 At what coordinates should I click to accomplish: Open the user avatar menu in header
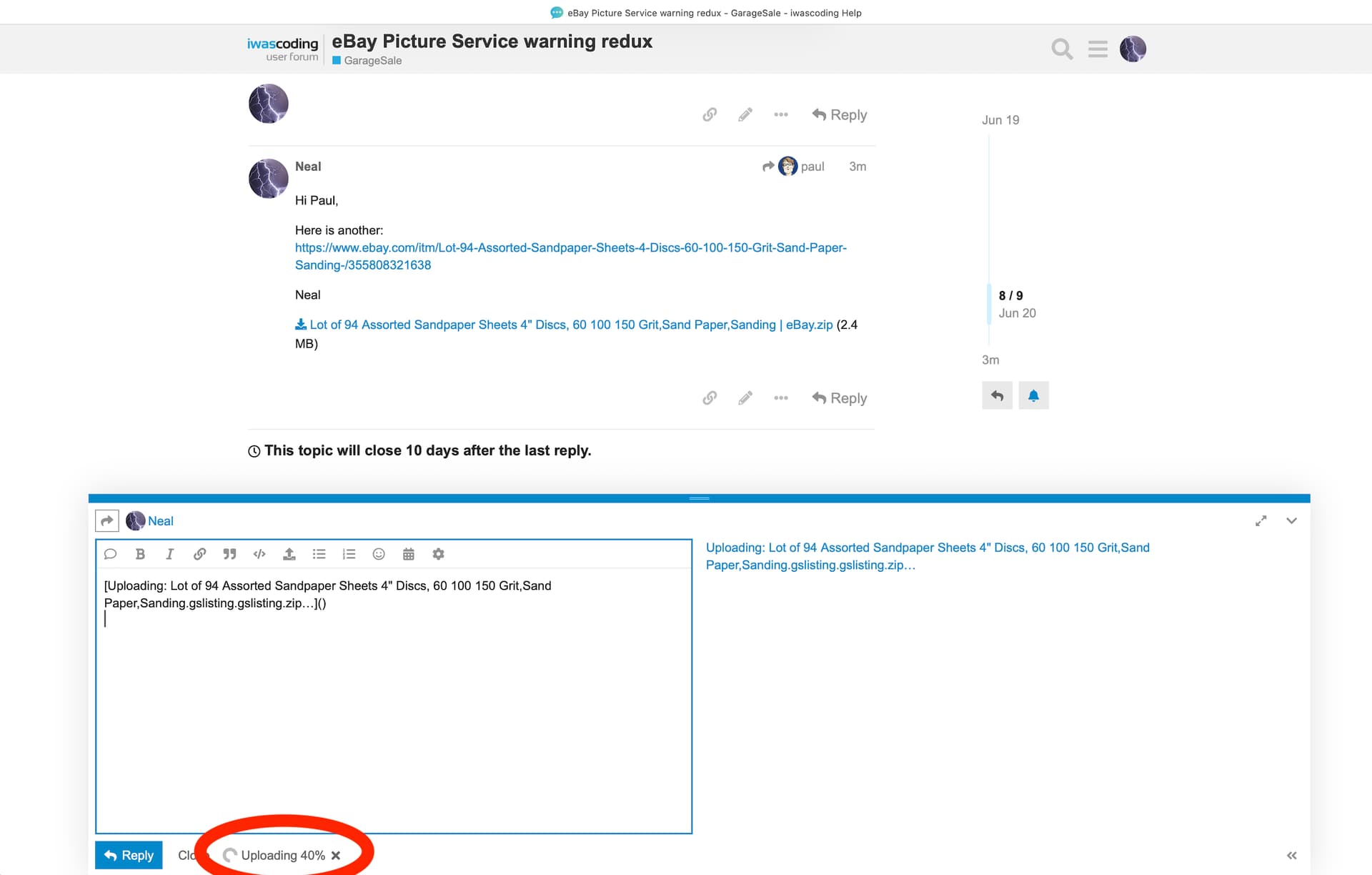tap(1133, 49)
